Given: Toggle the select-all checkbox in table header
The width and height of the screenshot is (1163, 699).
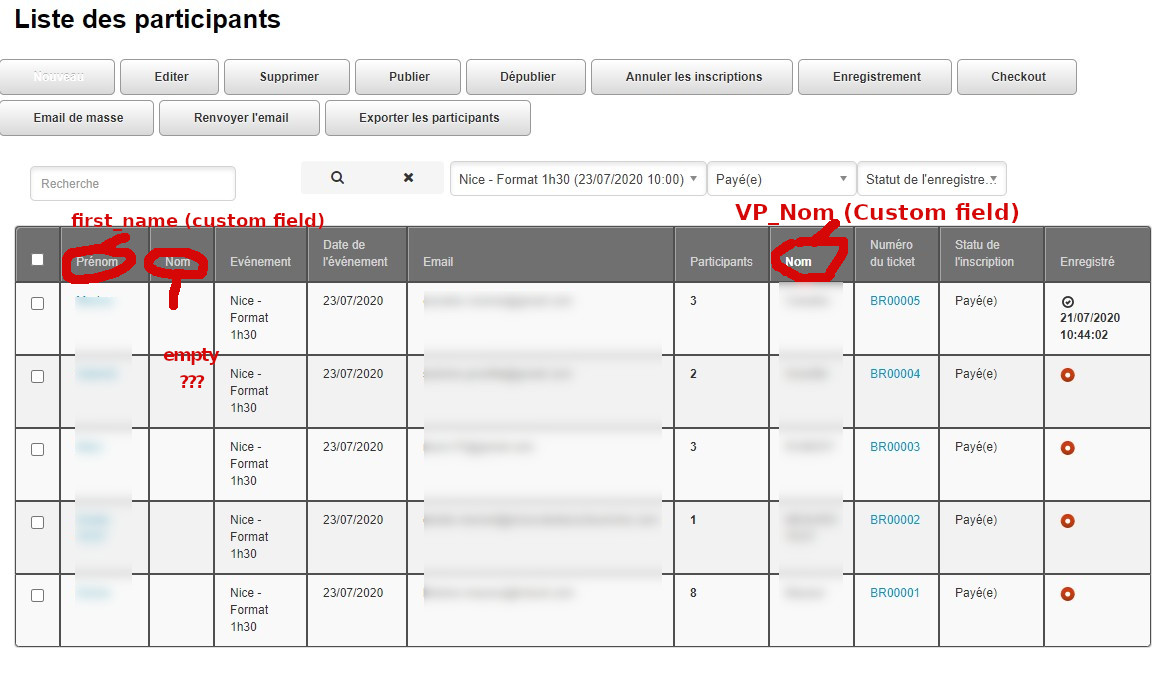Looking at the screenshot, I should 38,260.
